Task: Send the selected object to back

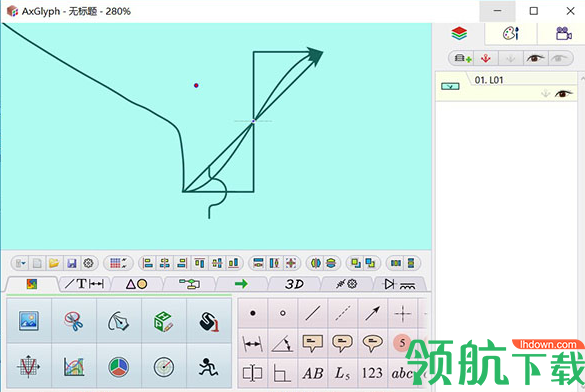Action: [x=370, y=263]
